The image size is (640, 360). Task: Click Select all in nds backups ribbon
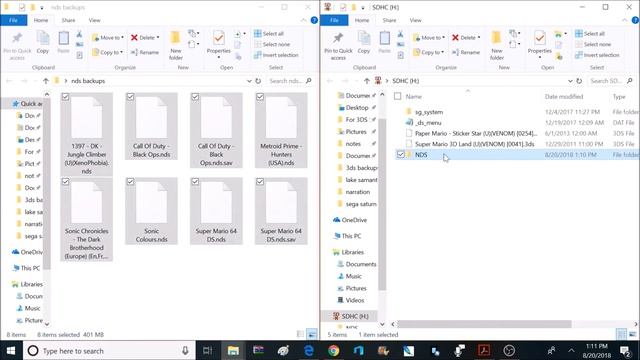click(269, 33)
